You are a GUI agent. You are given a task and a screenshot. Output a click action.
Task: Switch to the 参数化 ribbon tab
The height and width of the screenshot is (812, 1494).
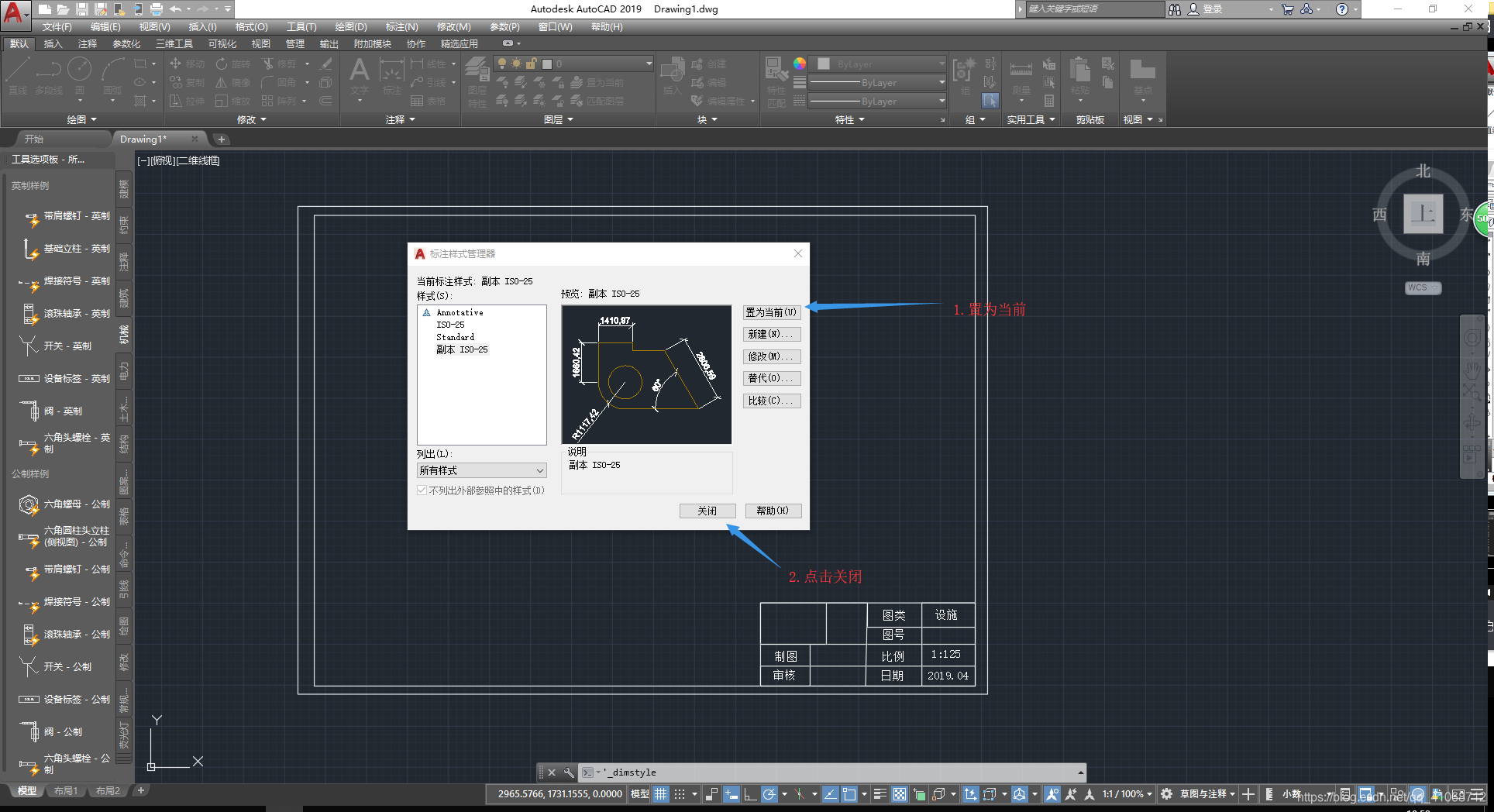click(126, 44)
